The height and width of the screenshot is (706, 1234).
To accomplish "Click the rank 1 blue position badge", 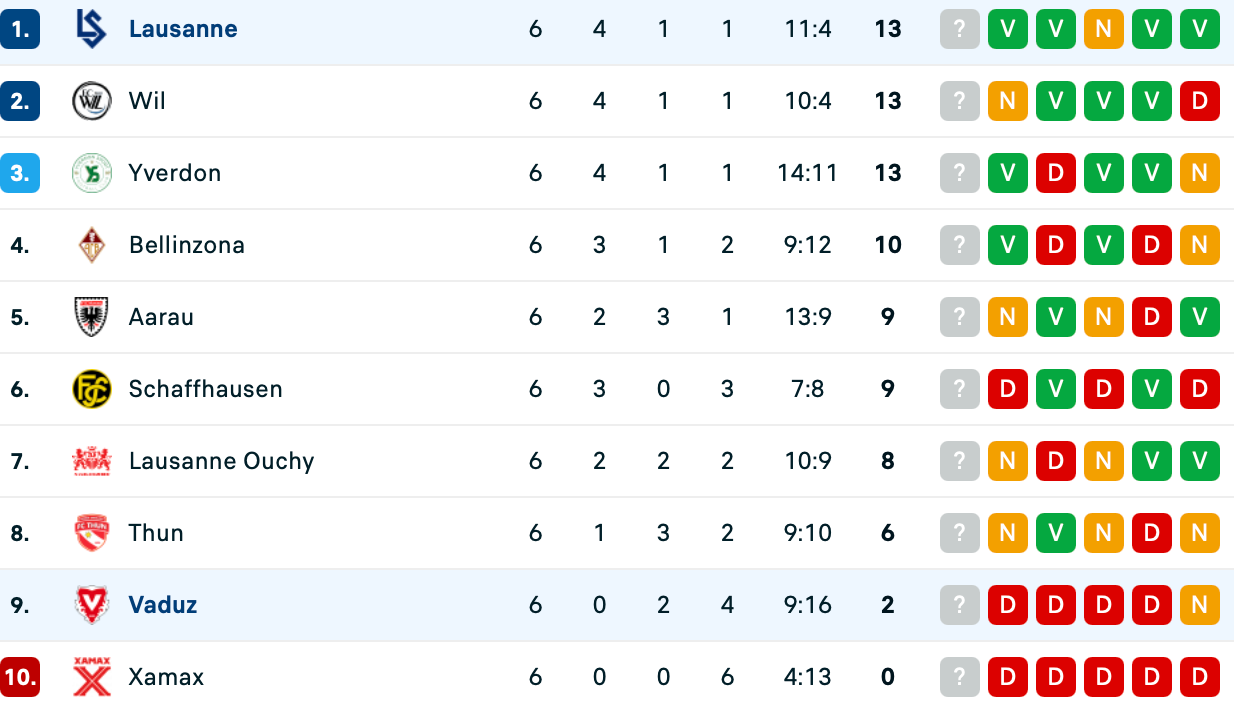I will (x=20, y=29).
